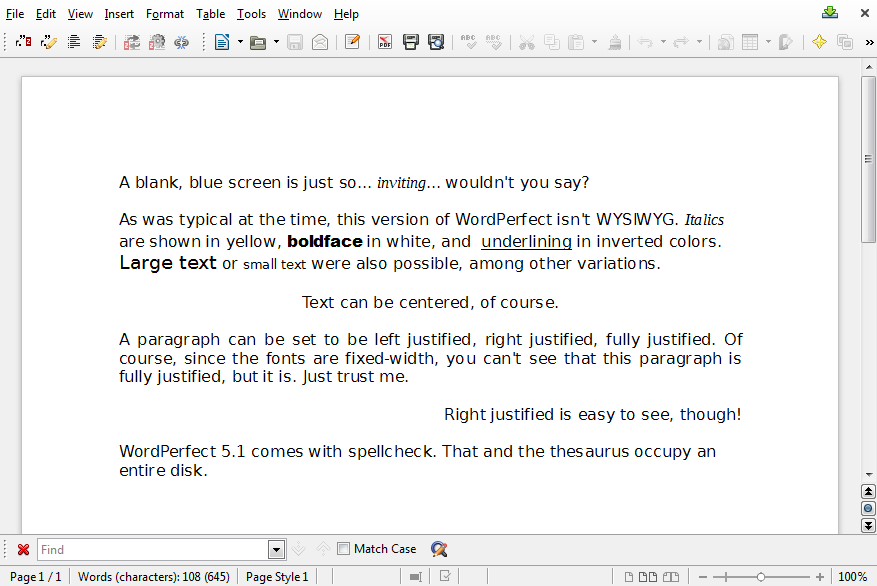The image size is (877, 586).
Task: Click the green download update icon
Action: (x=830, y=12)
